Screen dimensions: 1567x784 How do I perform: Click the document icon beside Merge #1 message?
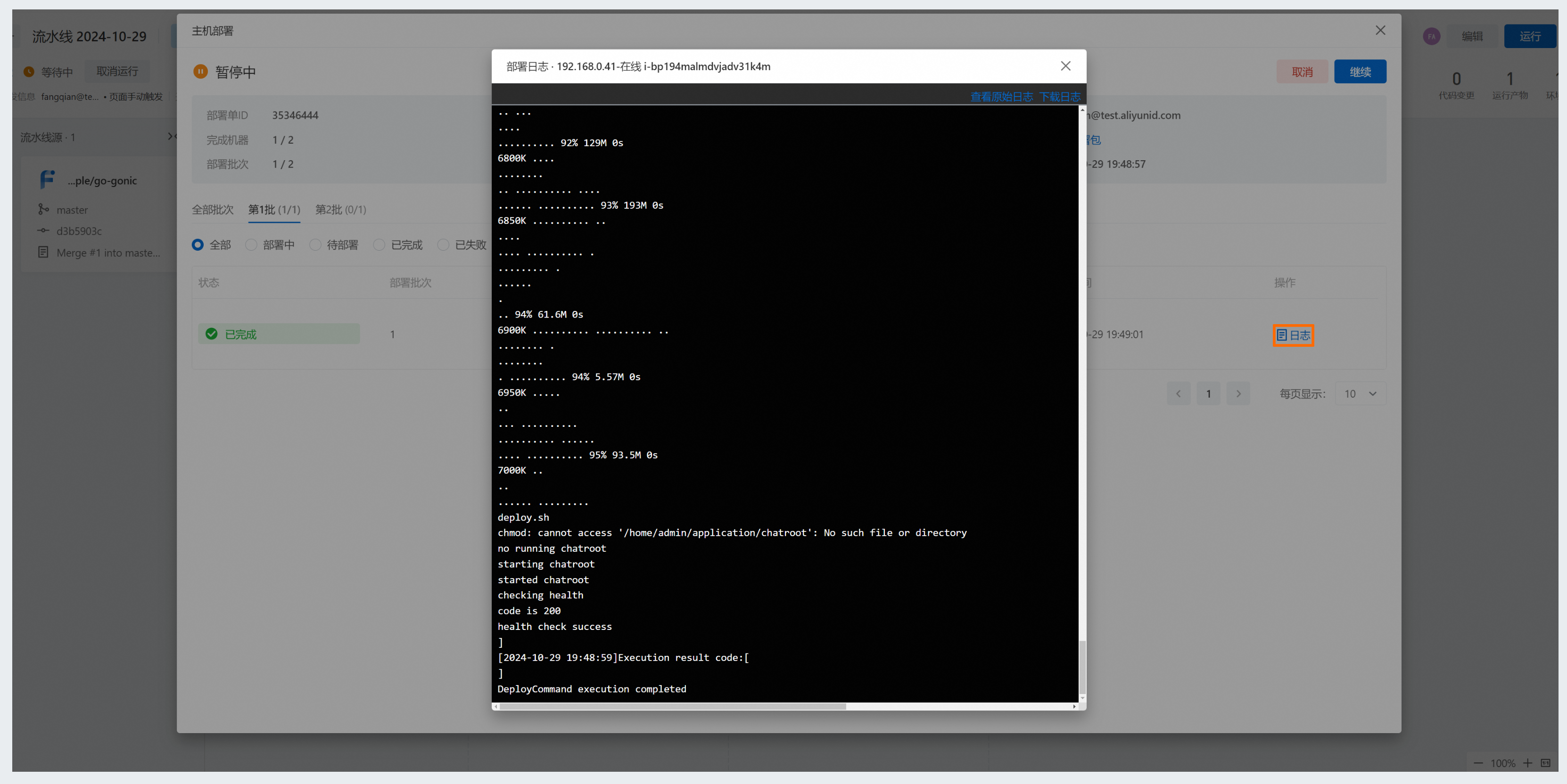click(43, 252)
